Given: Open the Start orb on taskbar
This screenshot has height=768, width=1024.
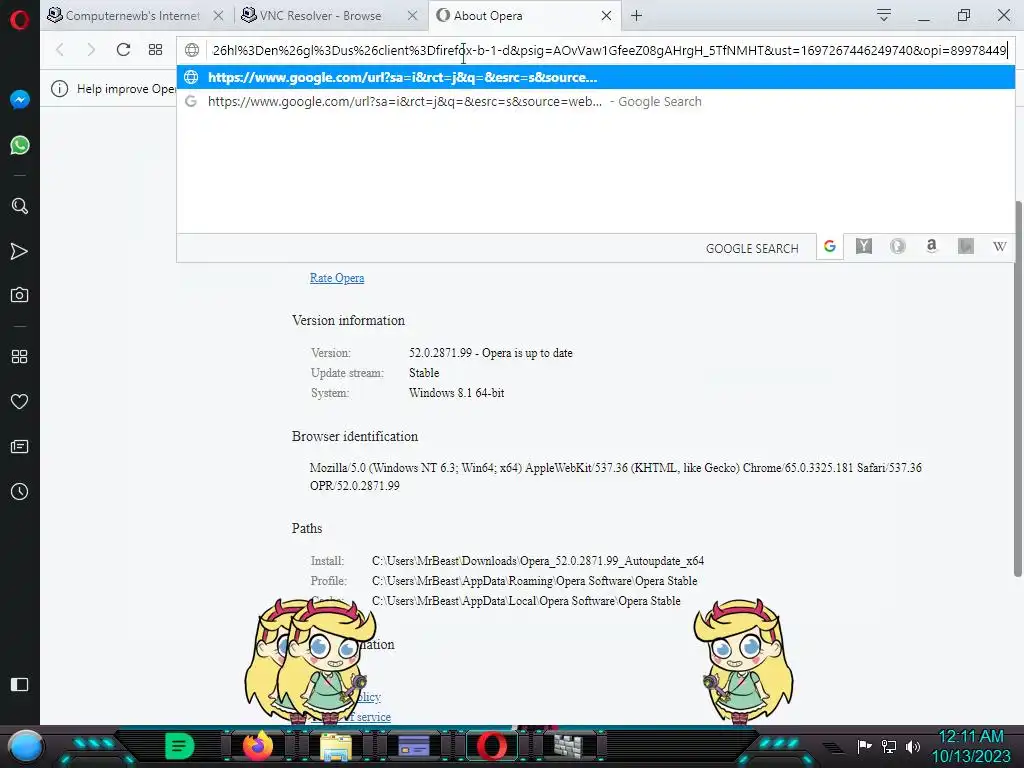Looking at the screenshot, I should click(x=26, y=746).
